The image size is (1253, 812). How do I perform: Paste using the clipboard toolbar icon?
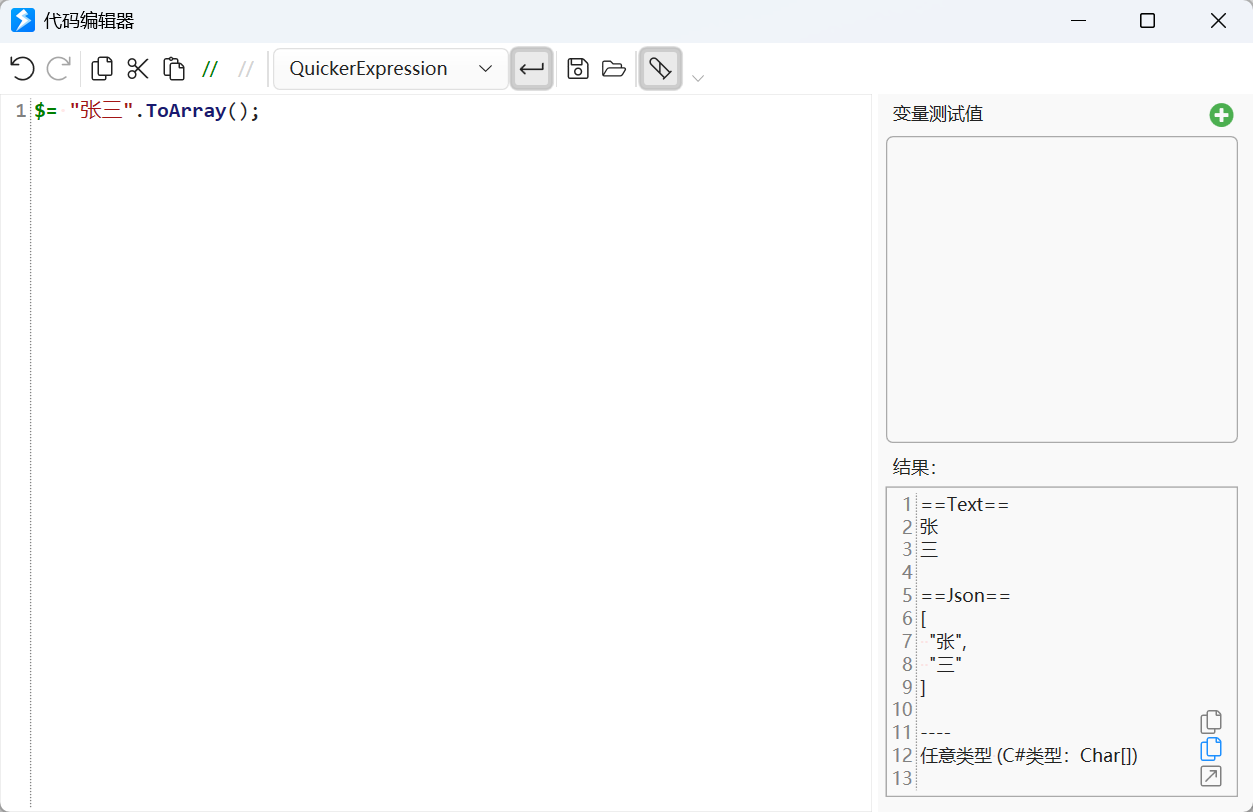coord(174,69)
